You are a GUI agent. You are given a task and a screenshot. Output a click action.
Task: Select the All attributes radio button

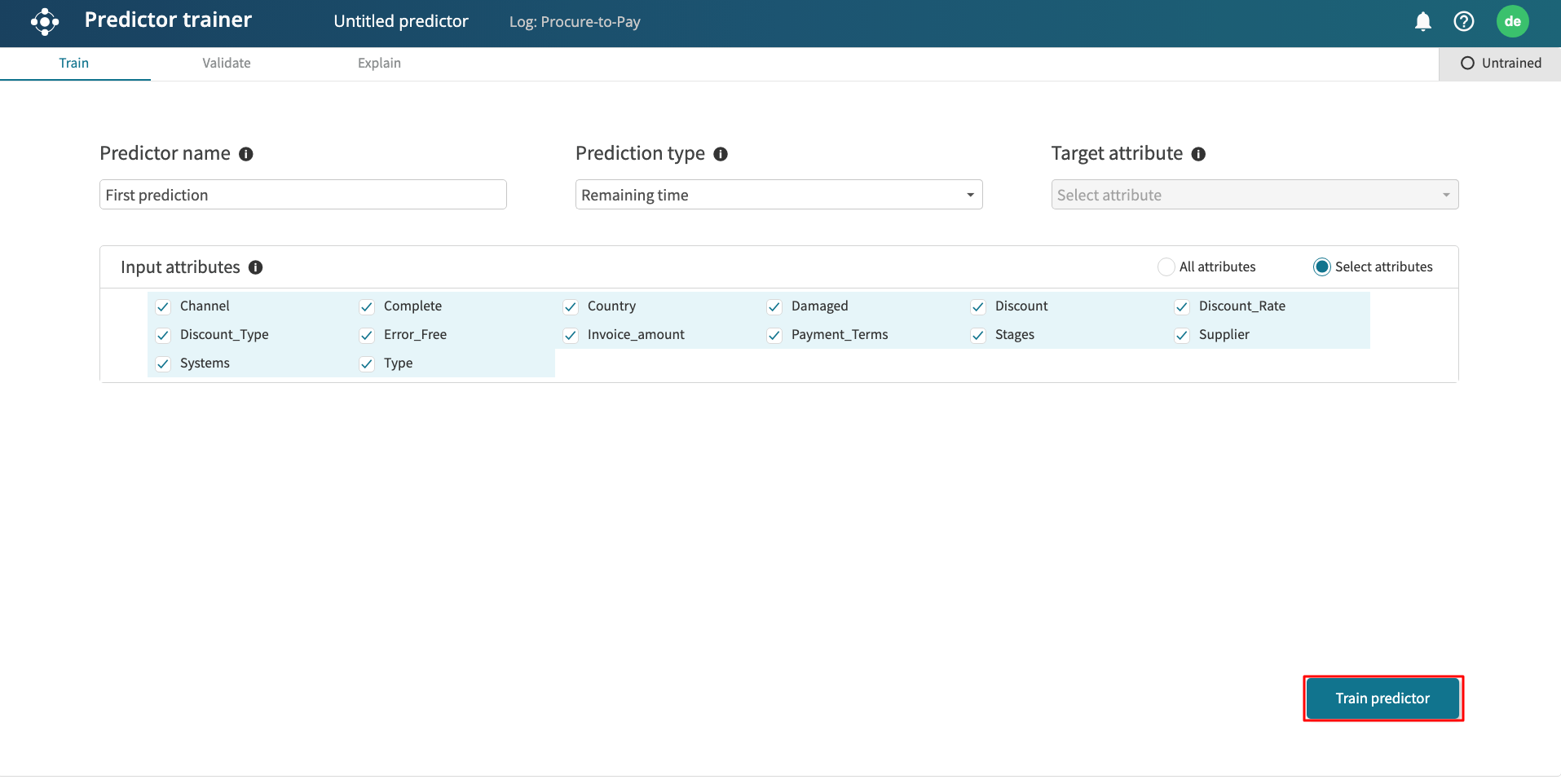point(1166,267)
